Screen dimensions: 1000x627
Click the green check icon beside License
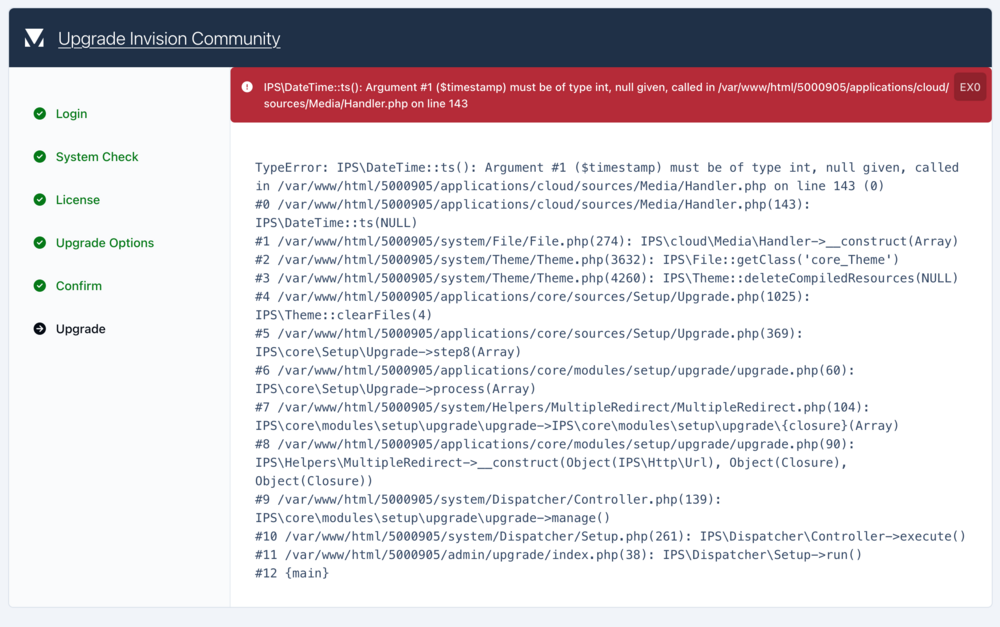tap(40, 200)
